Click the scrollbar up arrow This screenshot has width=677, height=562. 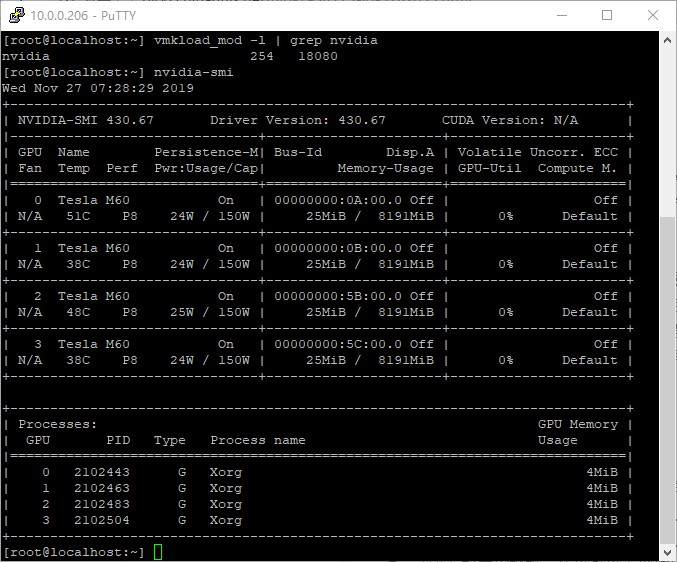[668, 40]
